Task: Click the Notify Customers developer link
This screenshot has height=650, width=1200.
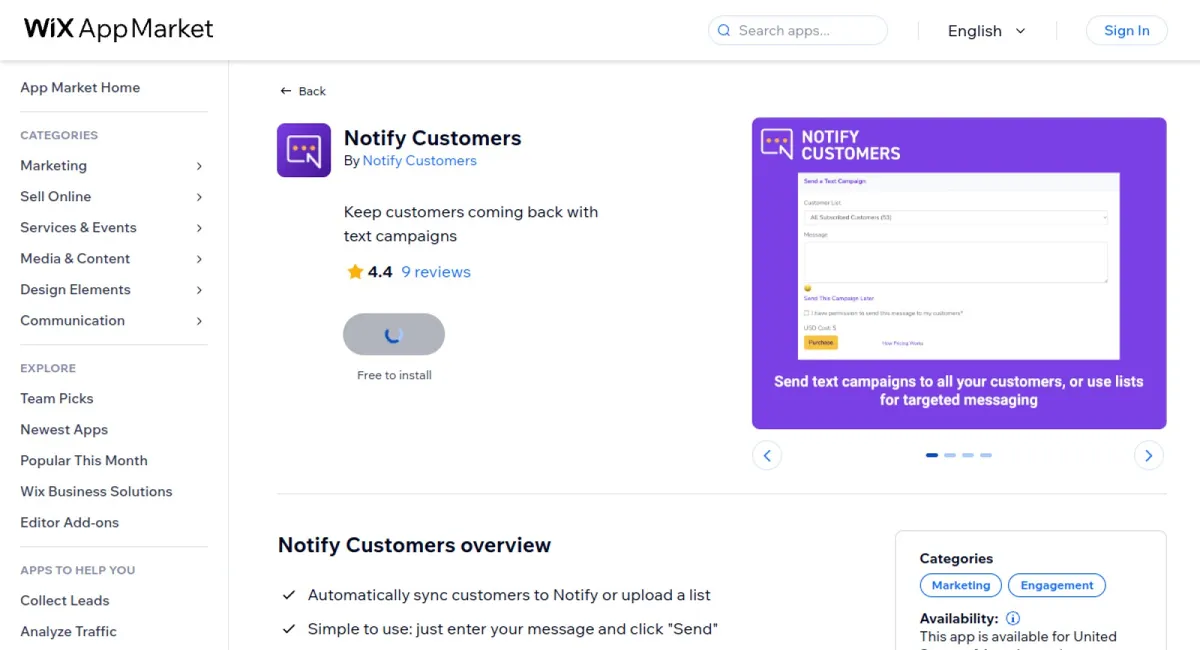Action: coord(420,161)
